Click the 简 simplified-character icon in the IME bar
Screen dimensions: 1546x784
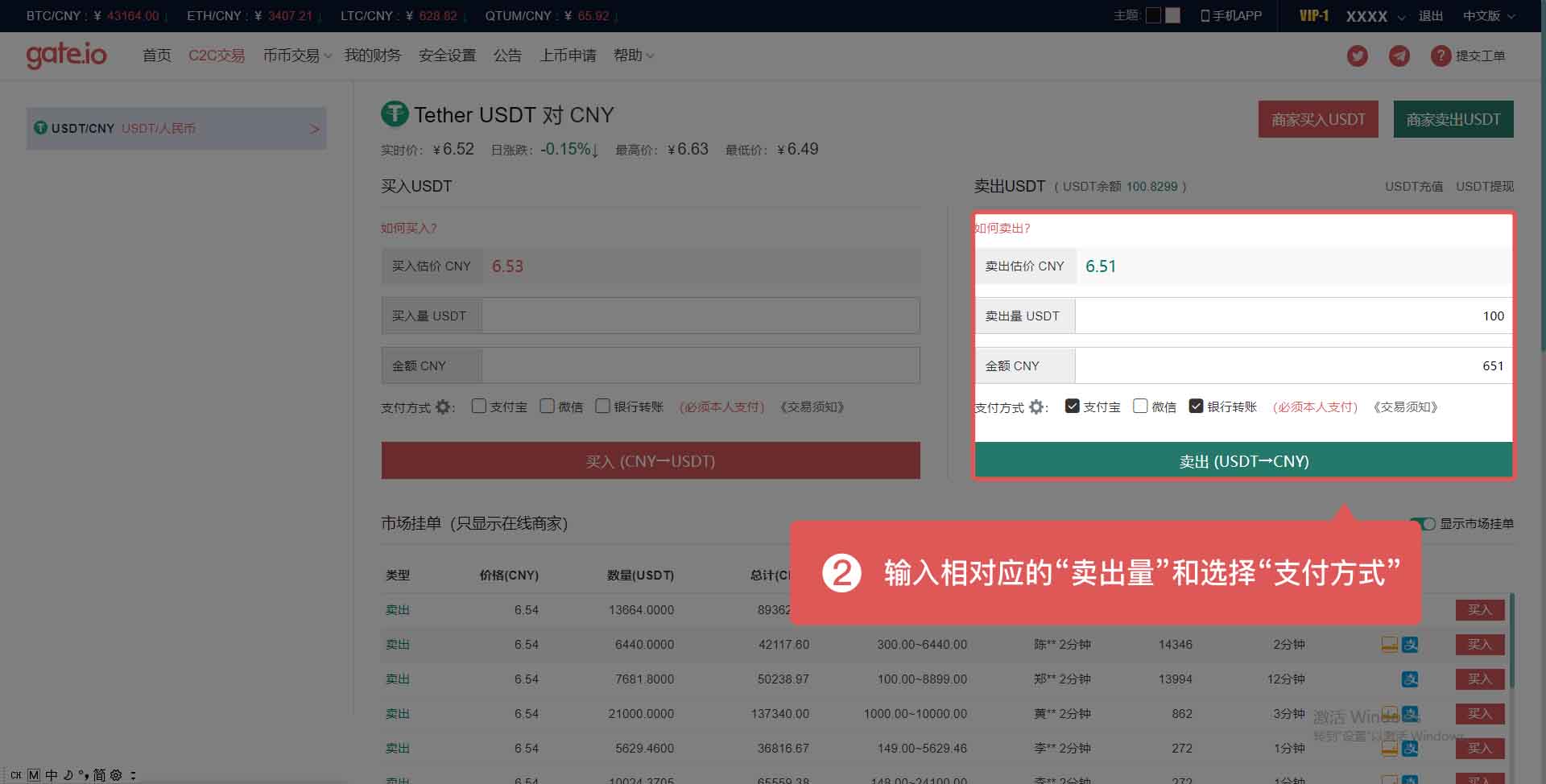[x=99, y=775]
